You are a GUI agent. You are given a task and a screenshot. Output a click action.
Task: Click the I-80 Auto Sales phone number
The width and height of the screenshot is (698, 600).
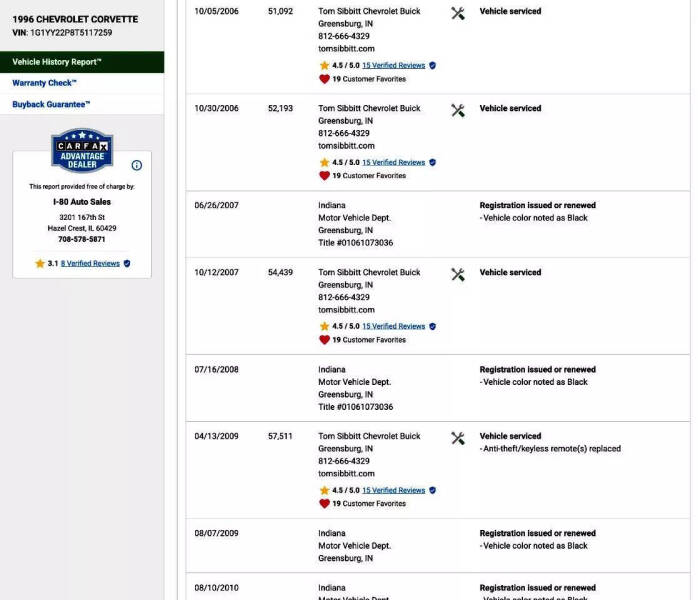click(82, 240)
